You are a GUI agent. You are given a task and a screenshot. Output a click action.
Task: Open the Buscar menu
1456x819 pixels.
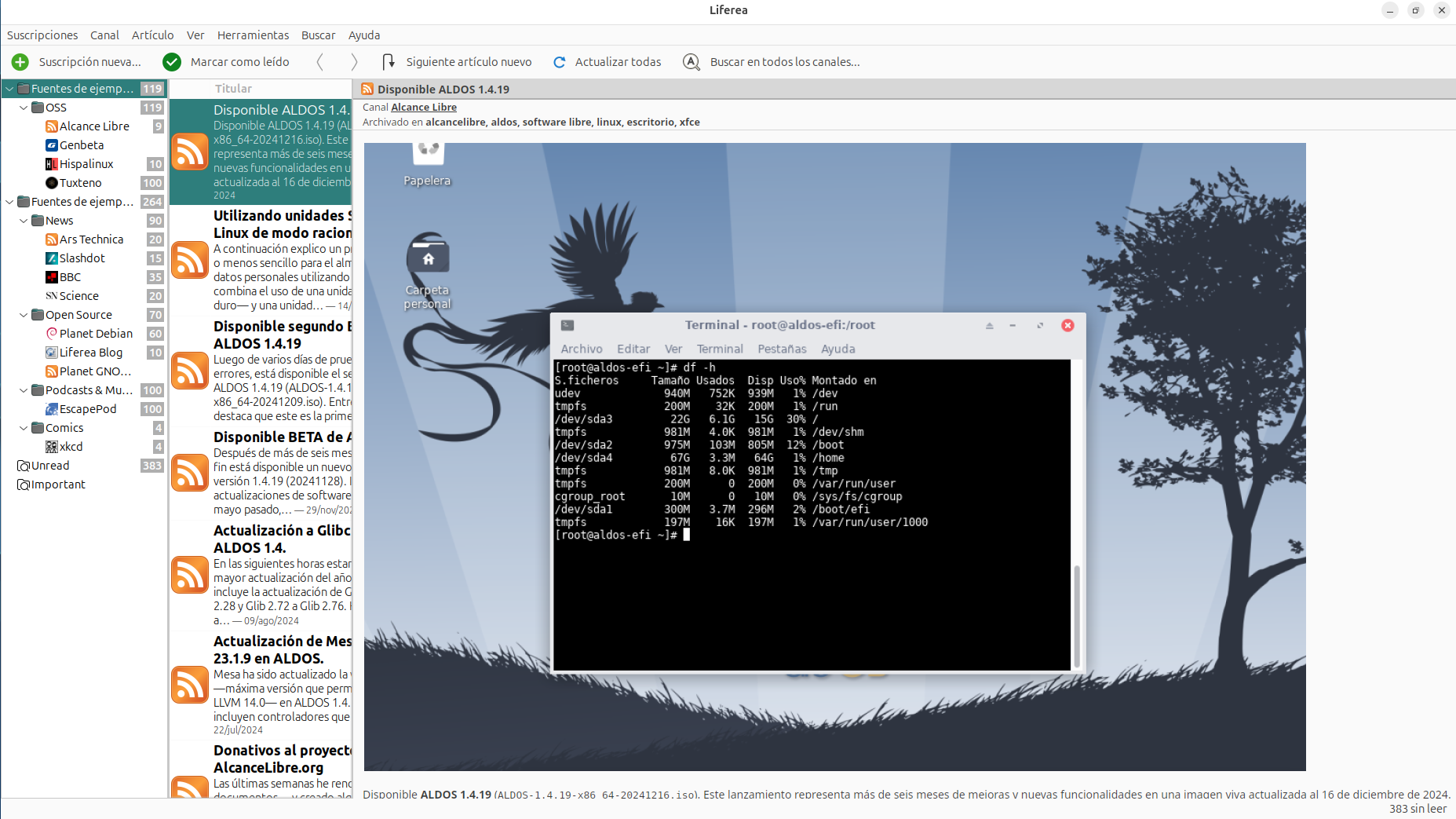click(x=318, y=35)
